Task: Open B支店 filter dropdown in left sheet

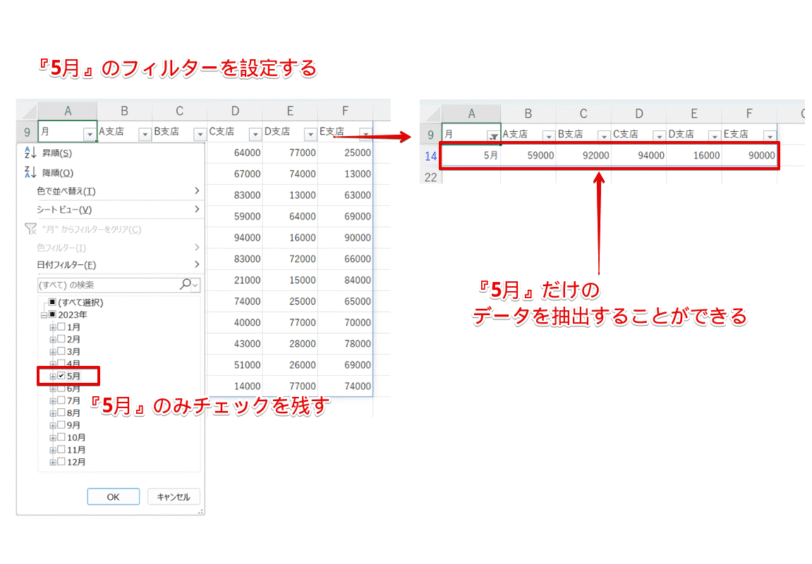Action: tap(200, 134)
